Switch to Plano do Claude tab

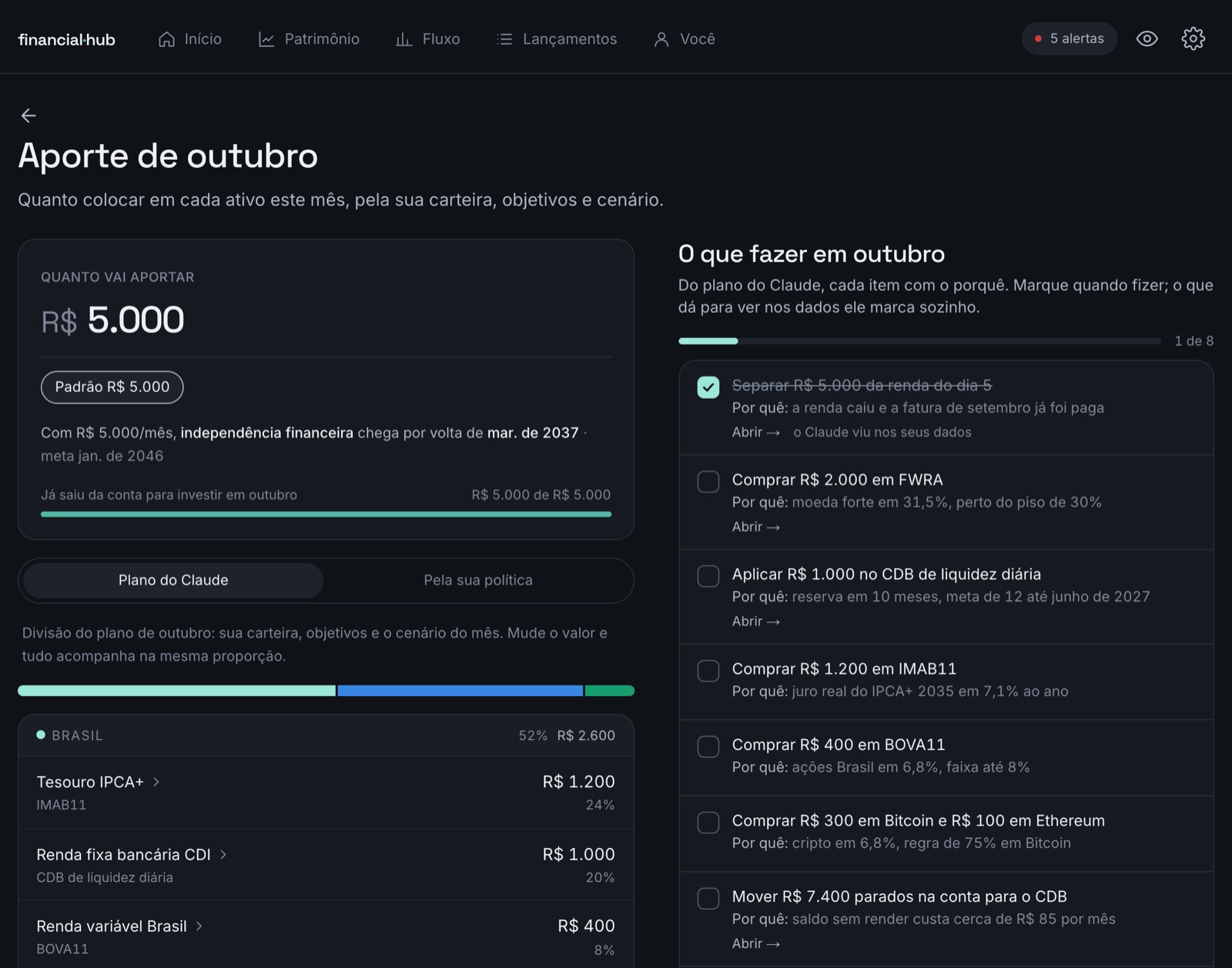click(173, 580)
